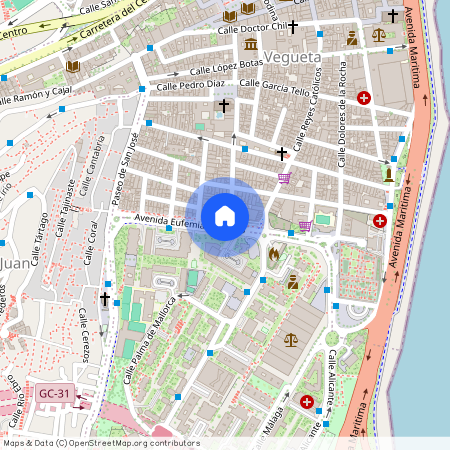Screen dimensions: 450x450
Task: Click the church cross at the top-right corner
Action: (x=393, y=16)
